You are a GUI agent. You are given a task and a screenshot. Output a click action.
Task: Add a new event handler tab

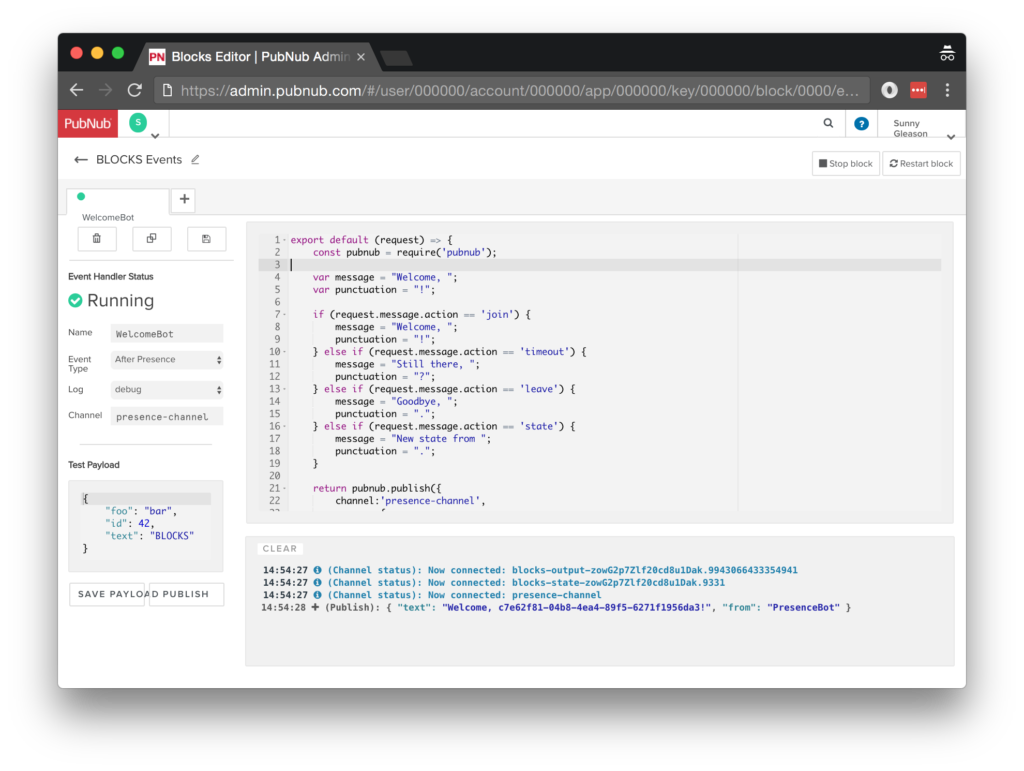[184, 200]
